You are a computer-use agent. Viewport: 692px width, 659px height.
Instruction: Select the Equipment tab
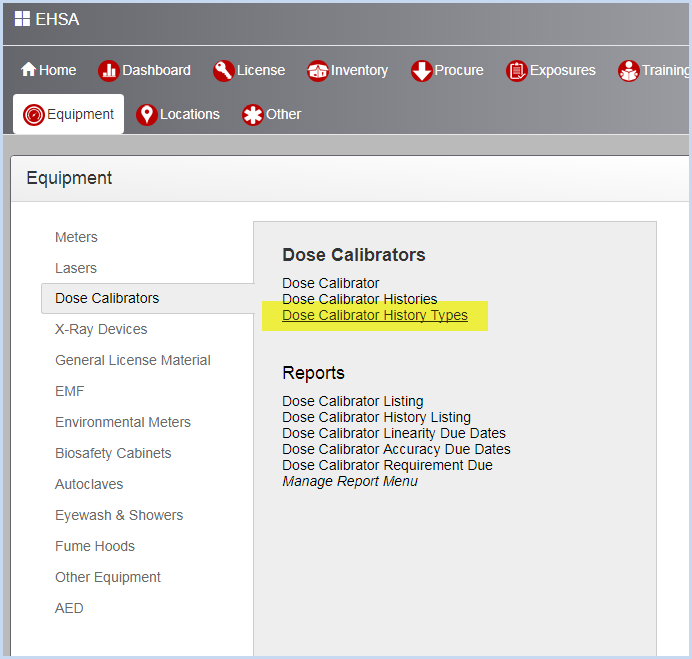point(68,114)
